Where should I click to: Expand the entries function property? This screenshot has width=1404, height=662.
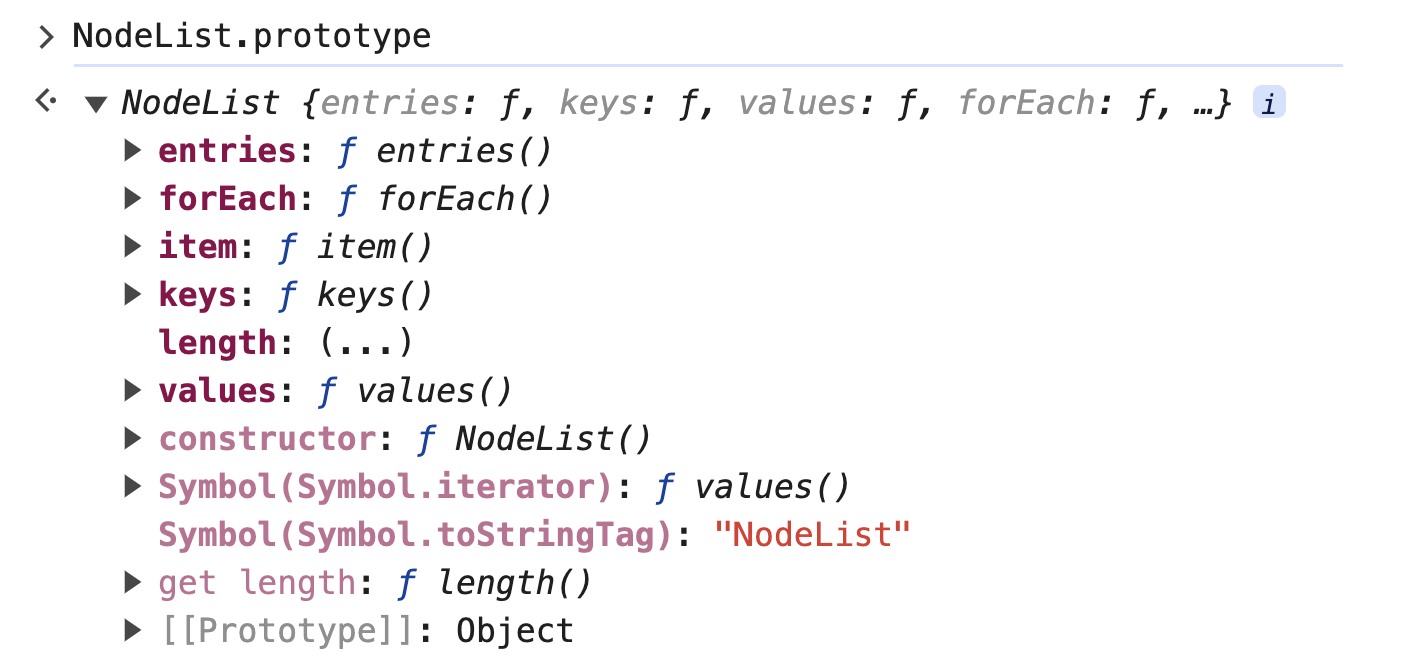[133, 151]
